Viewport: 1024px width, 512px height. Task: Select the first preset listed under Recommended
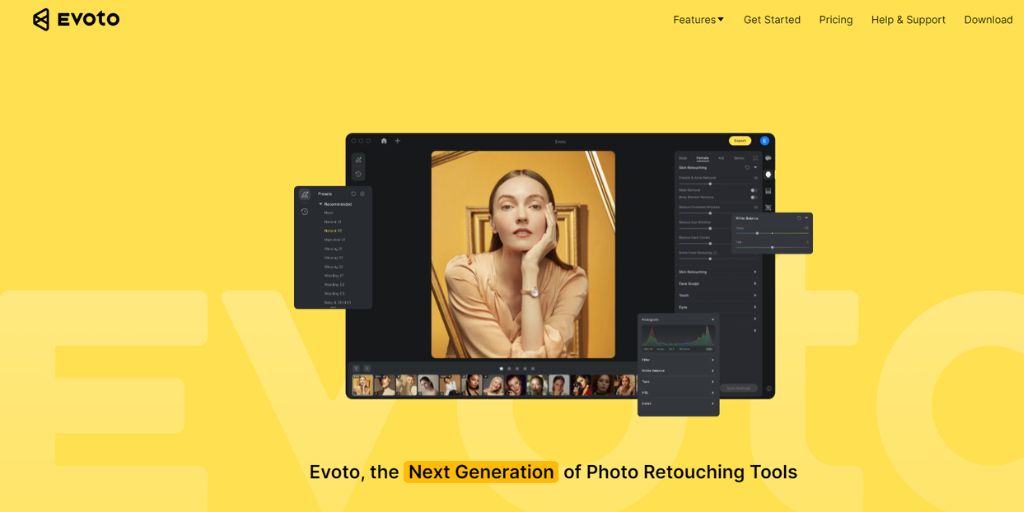pyautogui.click(x=329, y=212)
